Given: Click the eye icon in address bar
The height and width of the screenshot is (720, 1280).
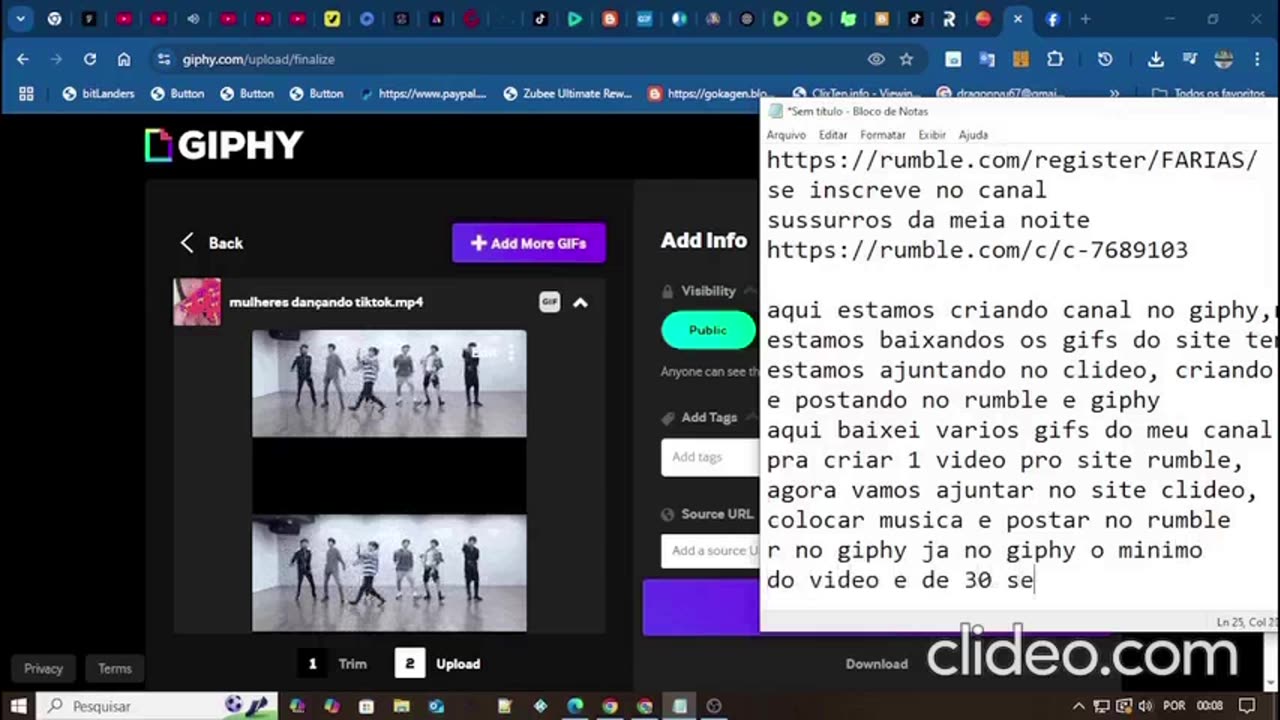Looking at the screenshot, I should click(x=876, y=59).
